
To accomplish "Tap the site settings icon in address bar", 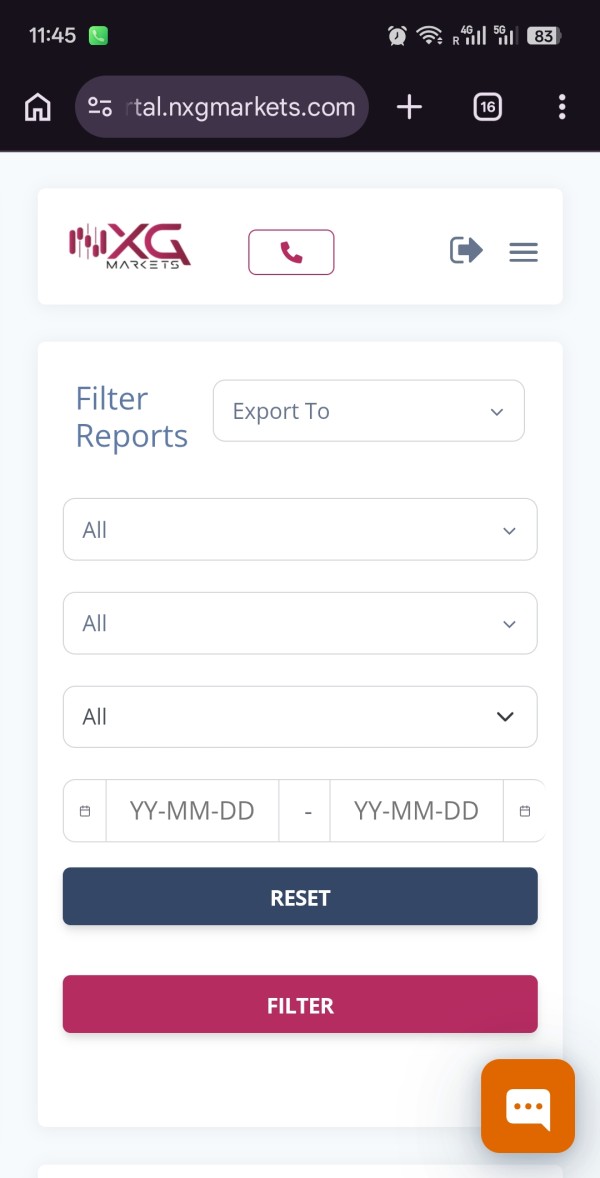I will point(100,107).
